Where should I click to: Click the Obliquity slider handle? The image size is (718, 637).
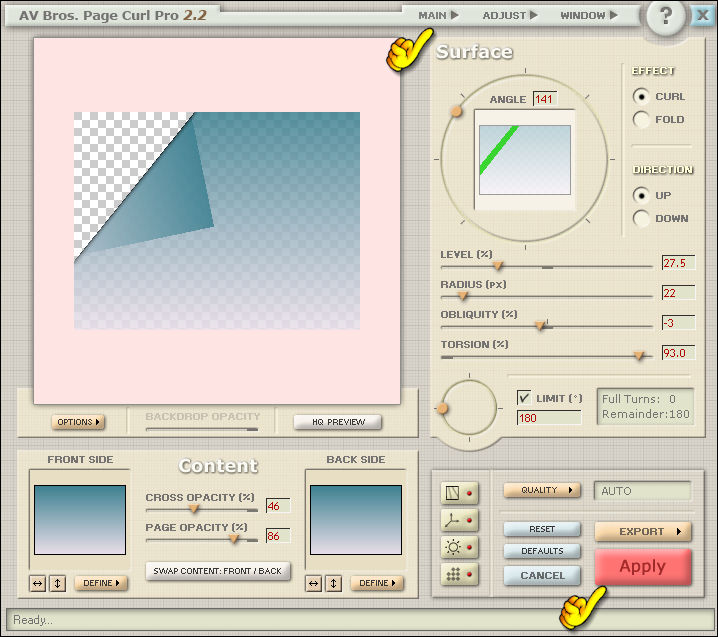click(x=540, y=326)
